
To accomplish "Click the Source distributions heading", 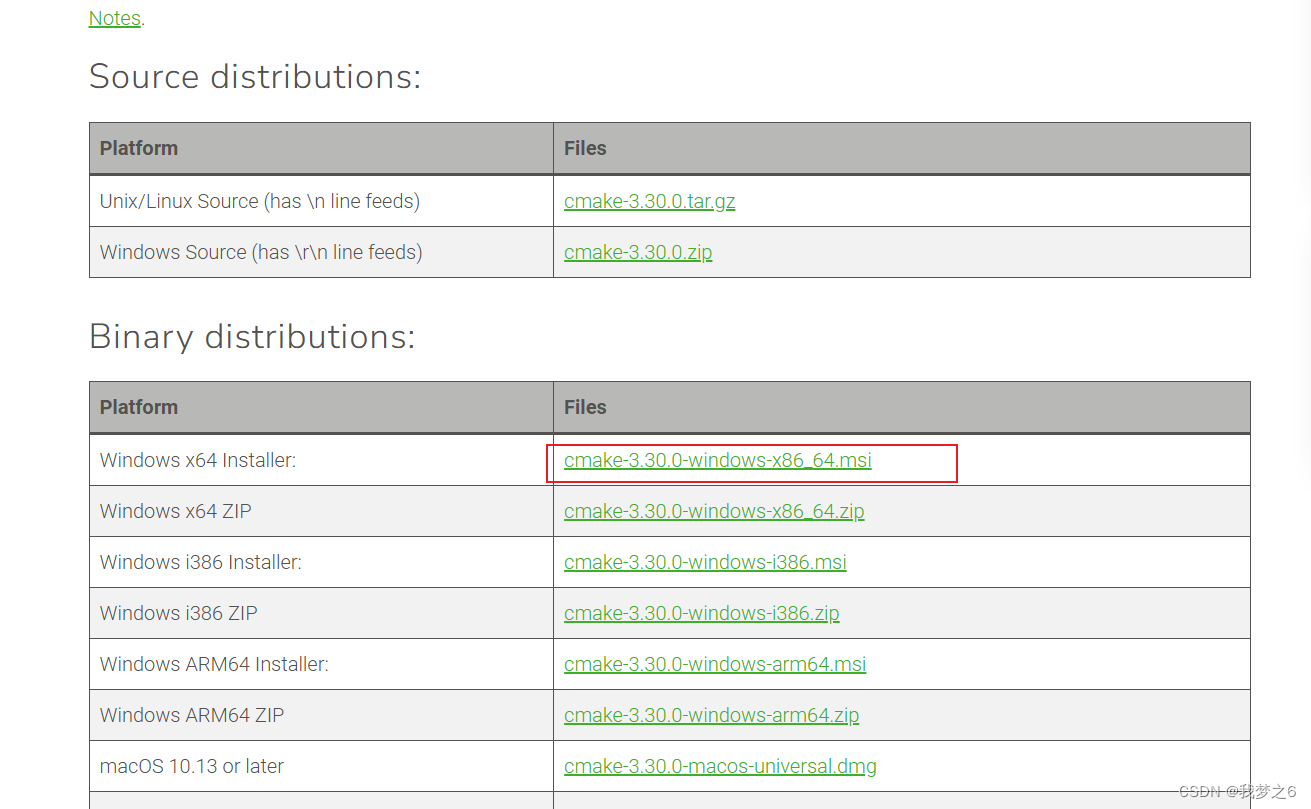I will tap(254, 76).
